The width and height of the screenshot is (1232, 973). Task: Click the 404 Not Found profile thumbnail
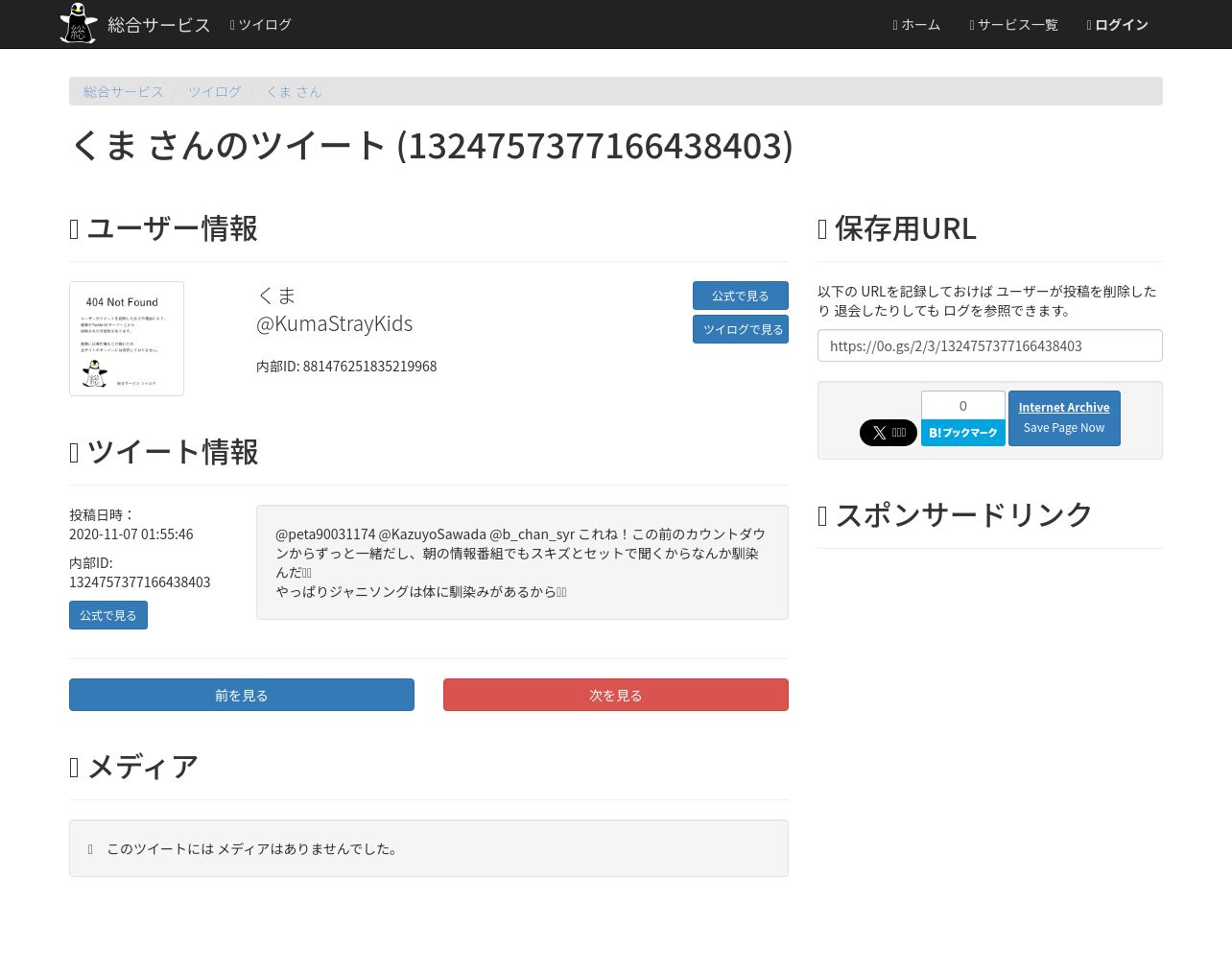[127, 339]
